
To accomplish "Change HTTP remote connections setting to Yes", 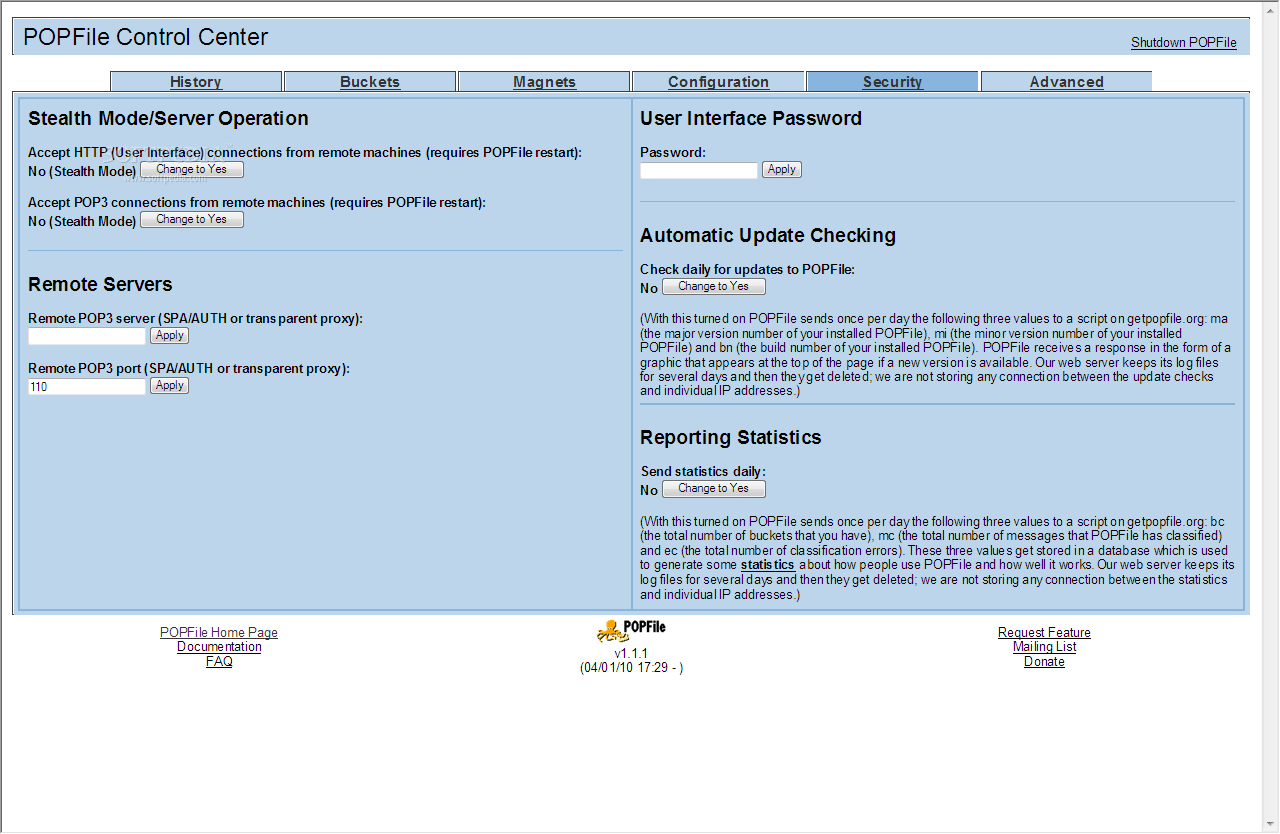I will [192, 170].
